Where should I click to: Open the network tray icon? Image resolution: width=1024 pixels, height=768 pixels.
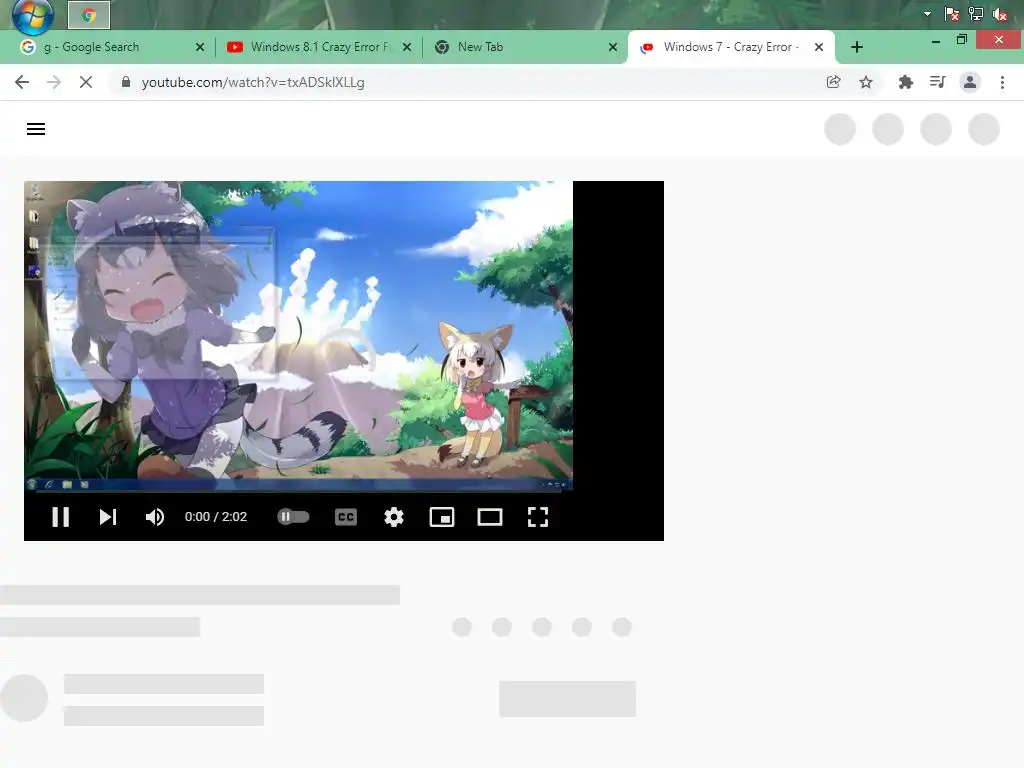(976, 14)
